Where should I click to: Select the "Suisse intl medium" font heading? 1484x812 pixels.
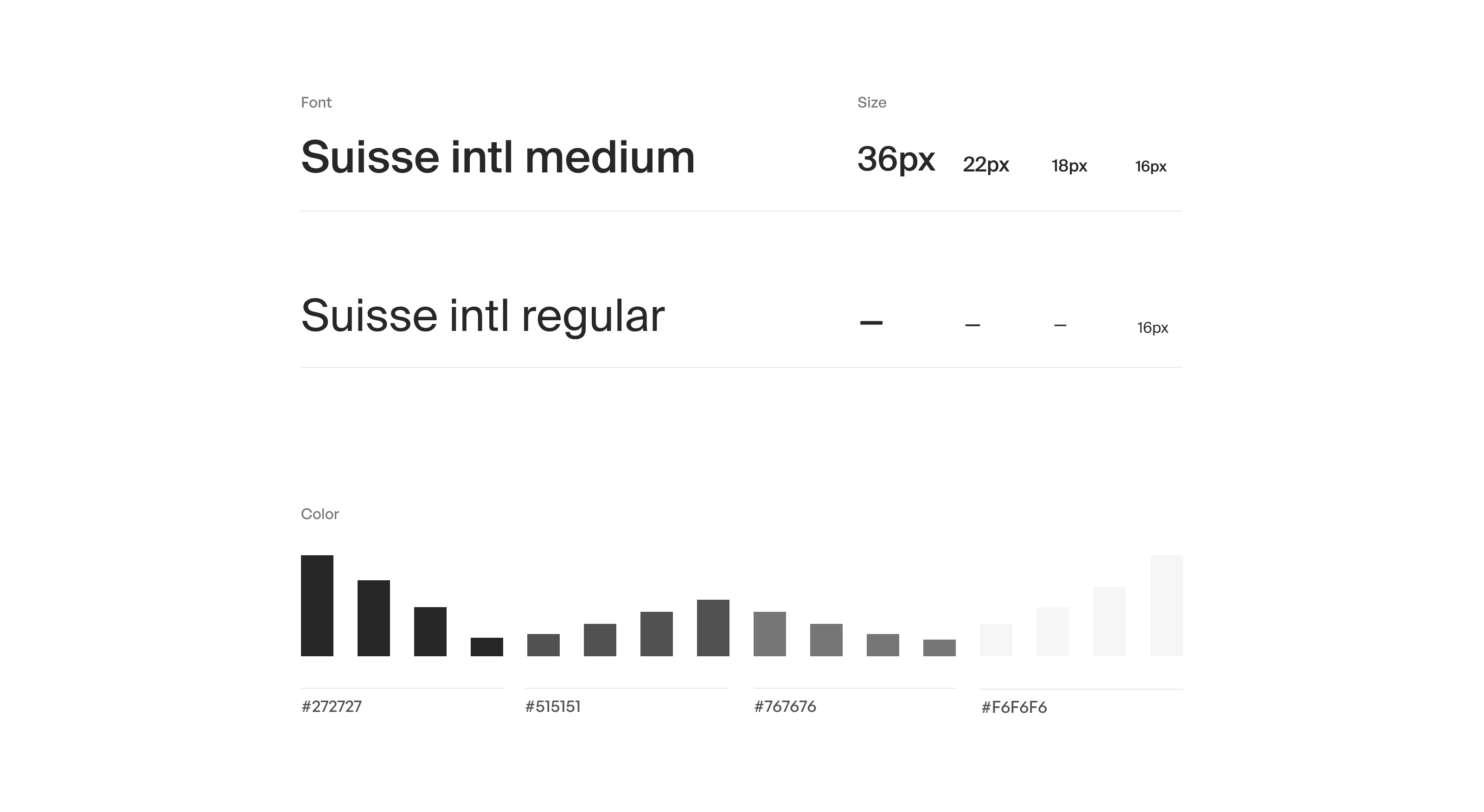pos(498,157)
